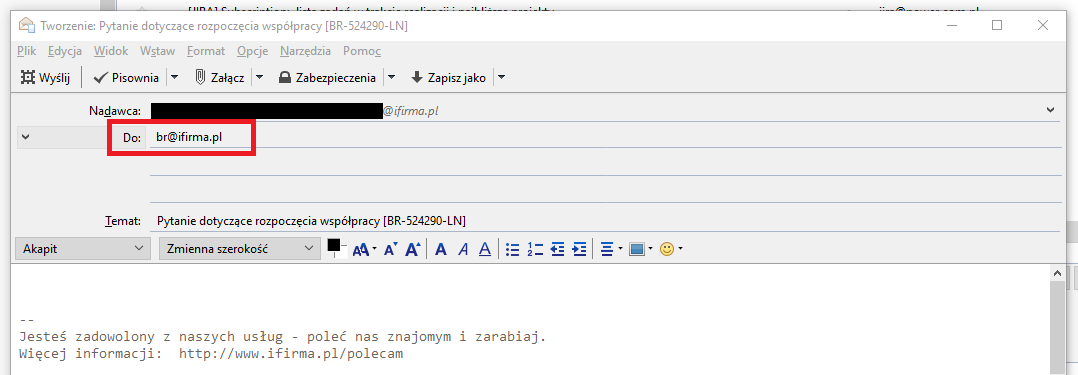Open the Format menu

pos(206,51)
